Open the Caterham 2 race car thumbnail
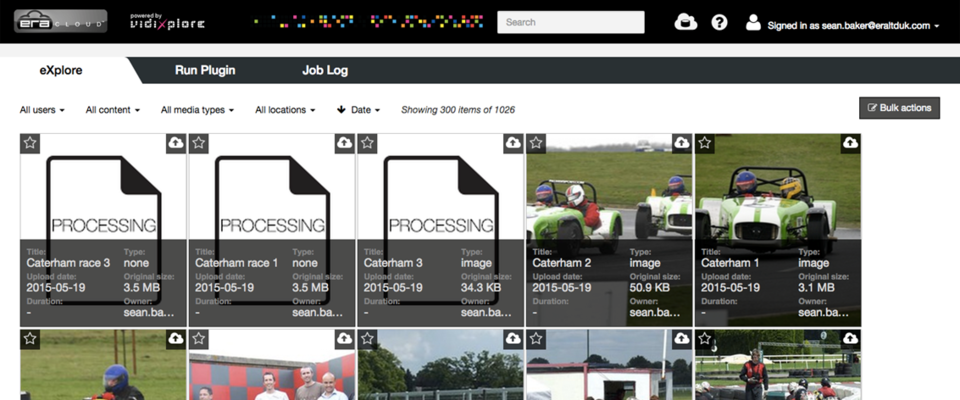Image resolution: width=960 pixels, height=400 pixels. pyautogui.click(x=609, y=230)
